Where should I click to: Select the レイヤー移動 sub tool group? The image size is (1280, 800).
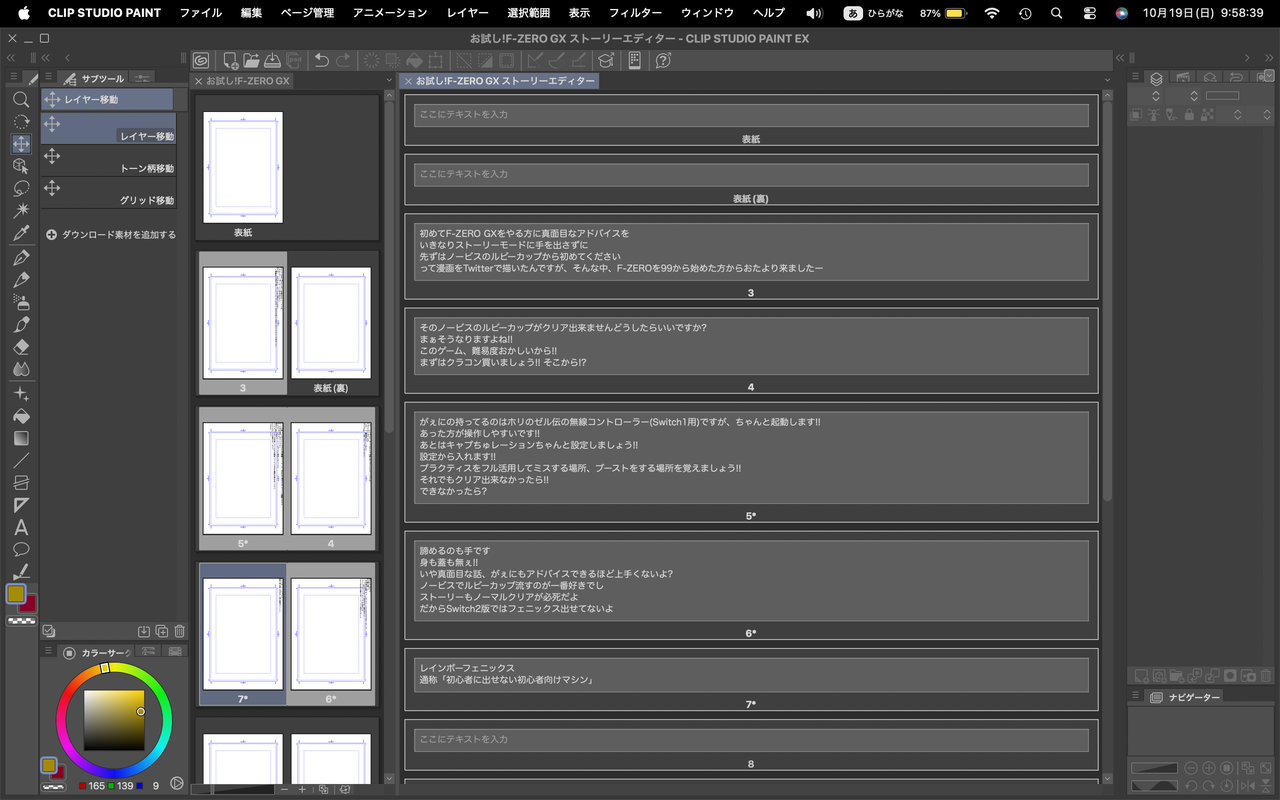point(107,99)
